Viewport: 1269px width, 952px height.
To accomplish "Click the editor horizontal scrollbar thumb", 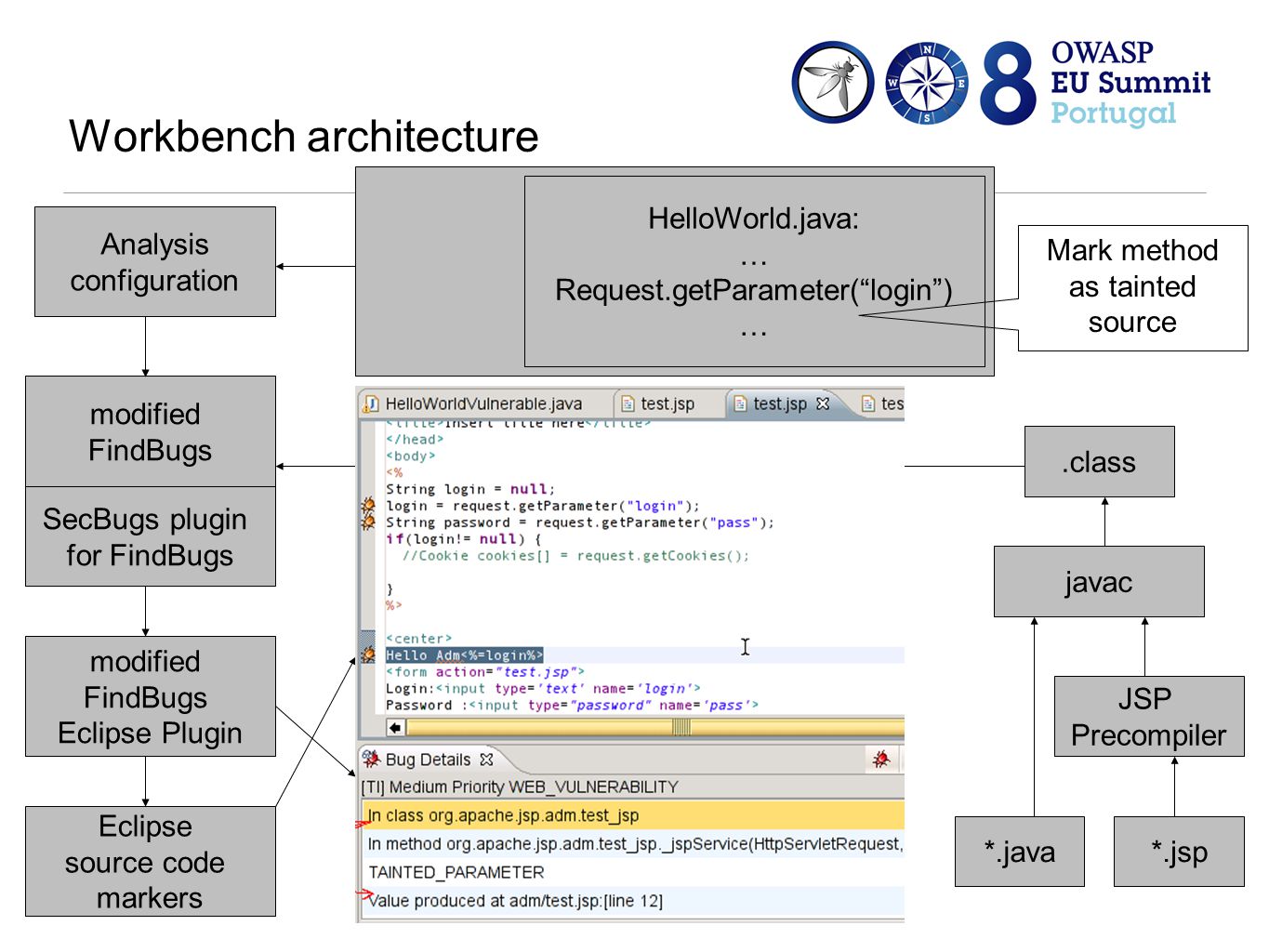I will [681, 728].
